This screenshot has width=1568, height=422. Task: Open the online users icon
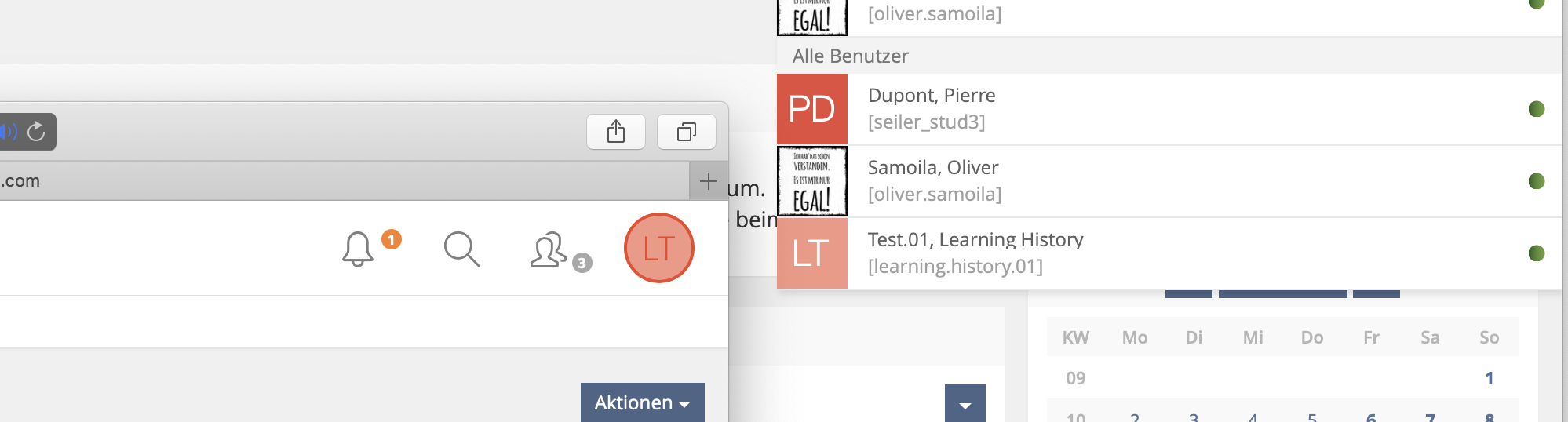click(549, 250)
